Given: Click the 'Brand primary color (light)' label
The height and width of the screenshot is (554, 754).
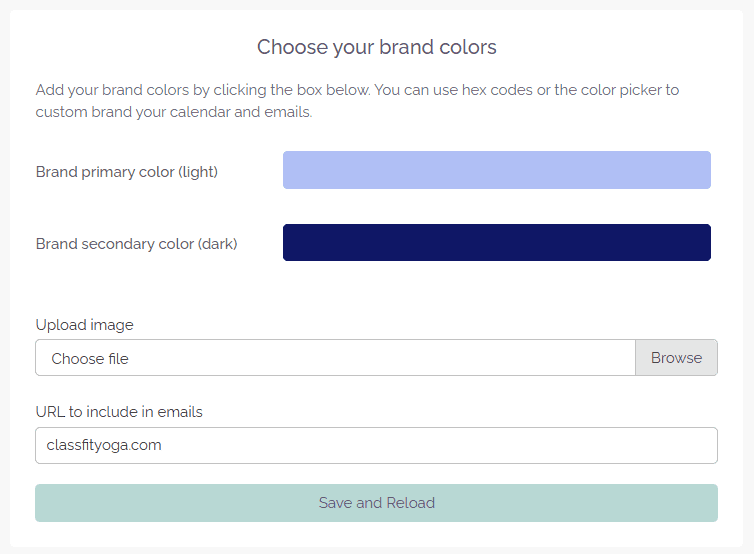Looking at the screenshot, I should tap(127, 172).
